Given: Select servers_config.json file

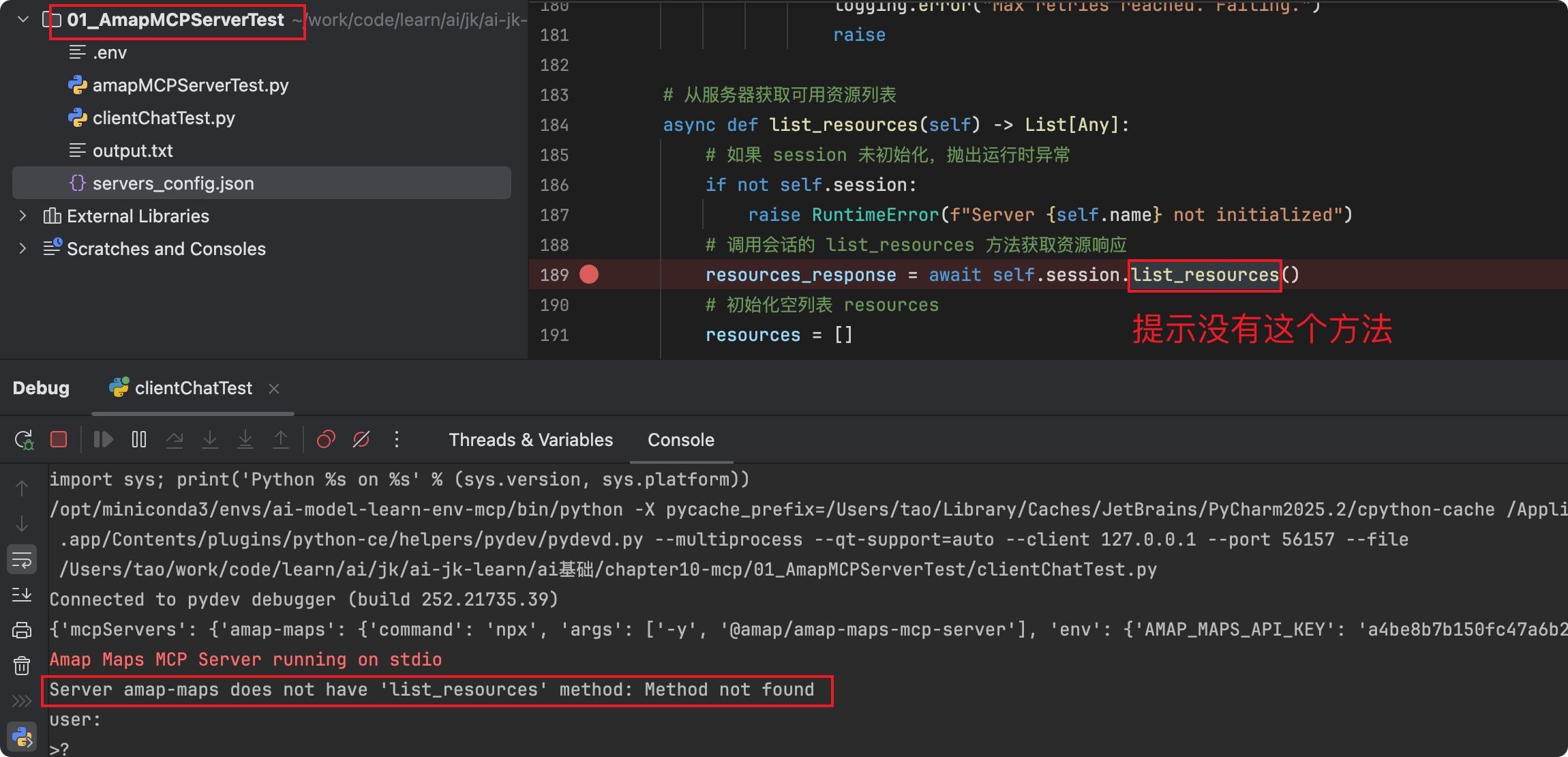Looking at the screenshot, I should click(x=262, y=183).
